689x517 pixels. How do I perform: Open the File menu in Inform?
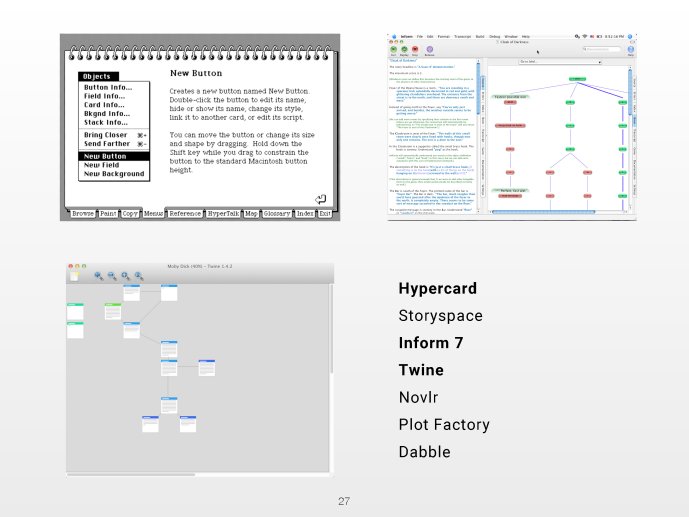click(x=420, y=36)
